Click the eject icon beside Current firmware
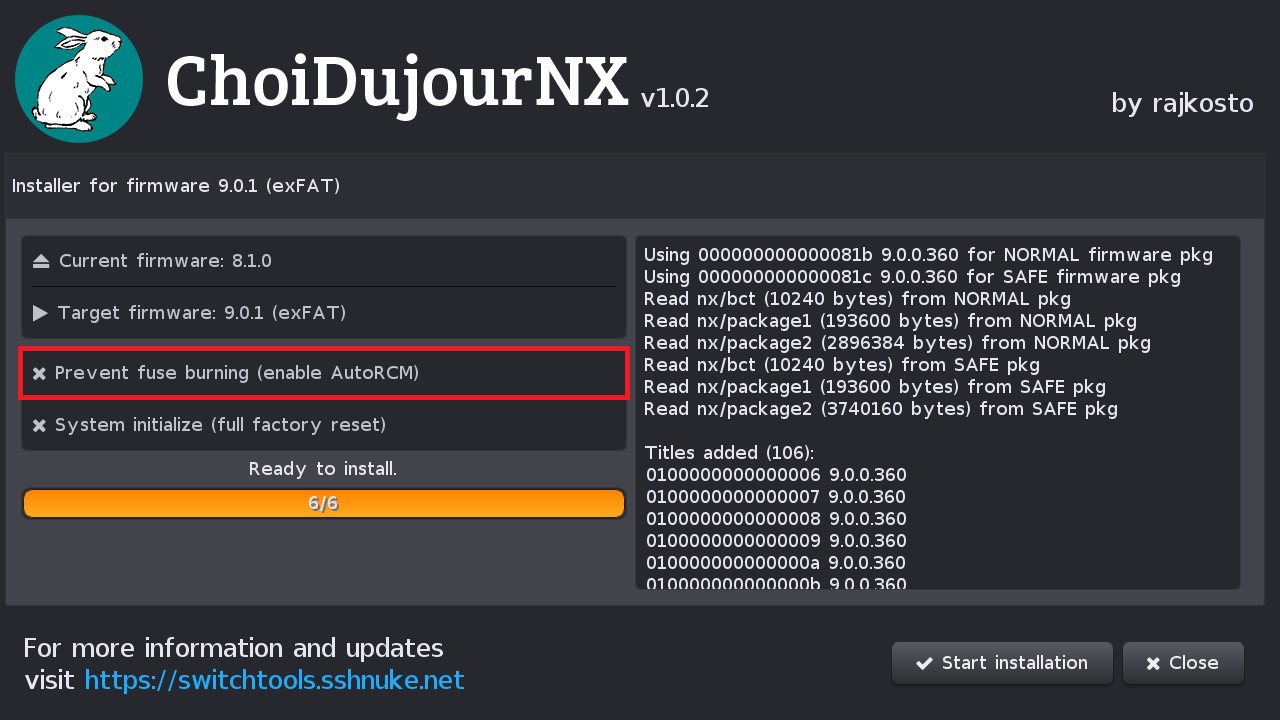The width and height of the screenshot is (1280, 720). 41,262
